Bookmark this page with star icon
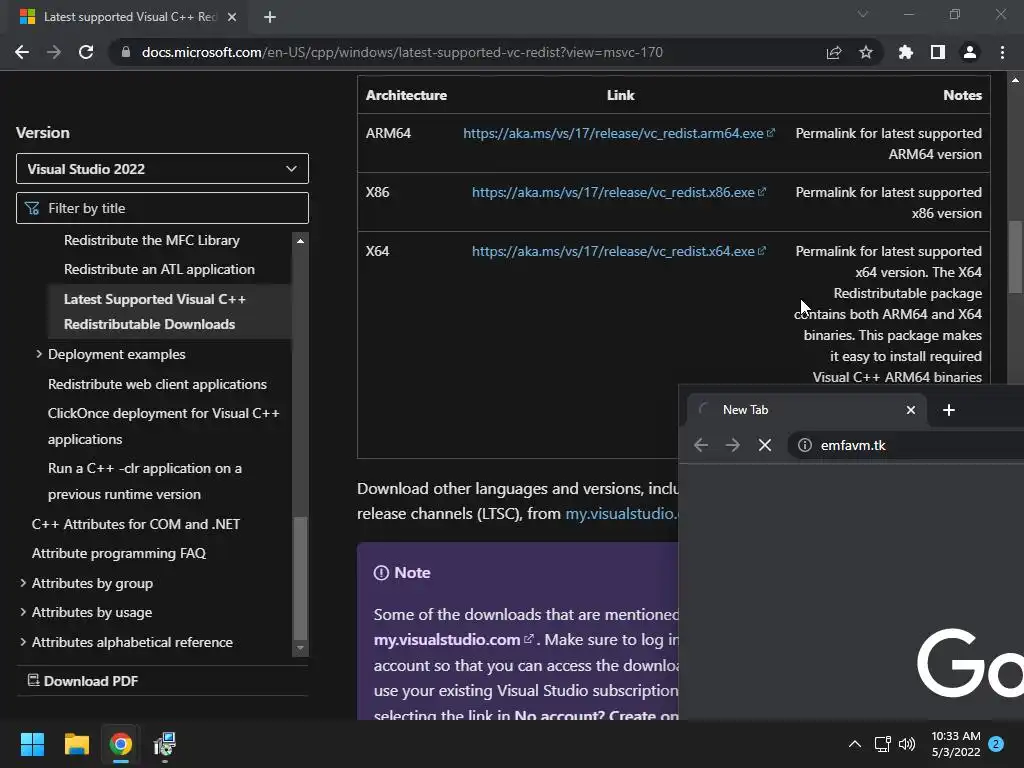Viewport: 1024px width, 768px height. coord(865,52)
